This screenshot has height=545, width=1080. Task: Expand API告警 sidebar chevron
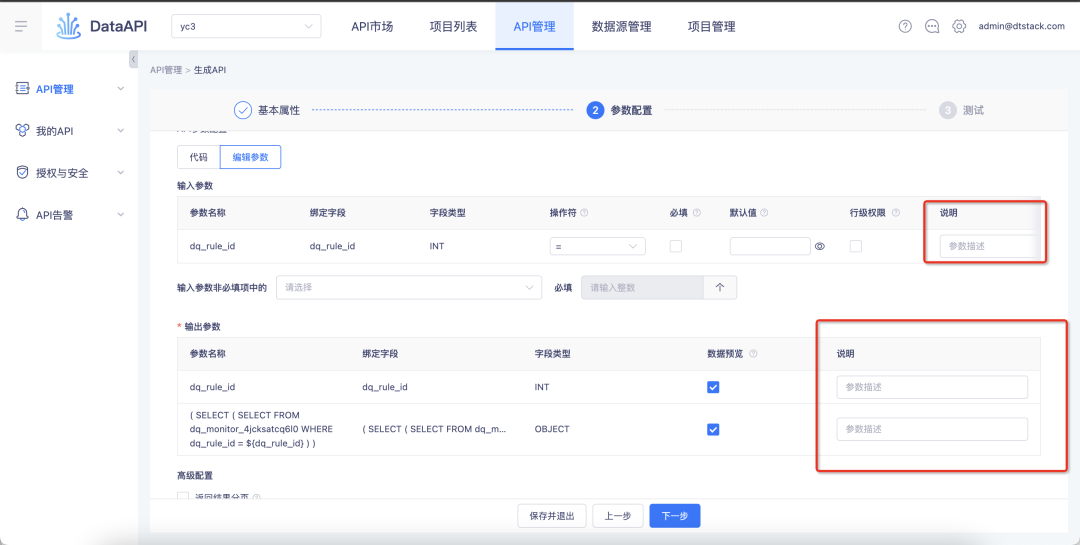coord(121,215)
